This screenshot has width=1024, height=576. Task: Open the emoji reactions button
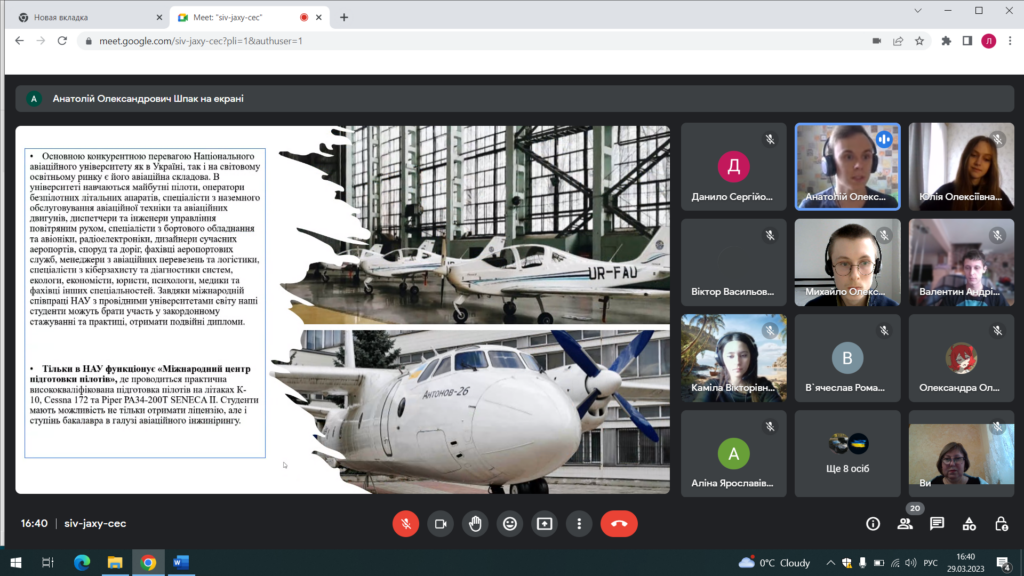point(510,523)
